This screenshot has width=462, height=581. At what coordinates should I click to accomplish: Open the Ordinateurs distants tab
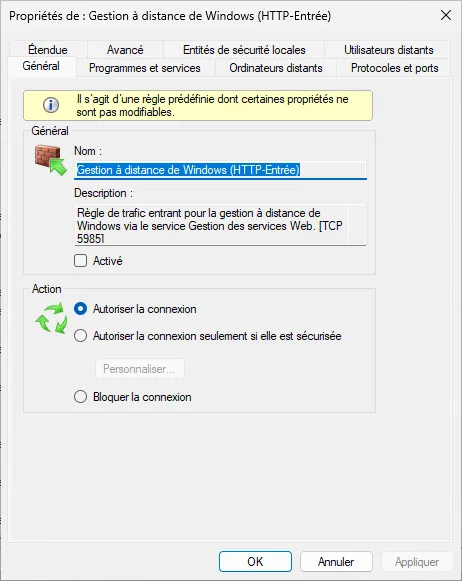(x=276, y=68)
